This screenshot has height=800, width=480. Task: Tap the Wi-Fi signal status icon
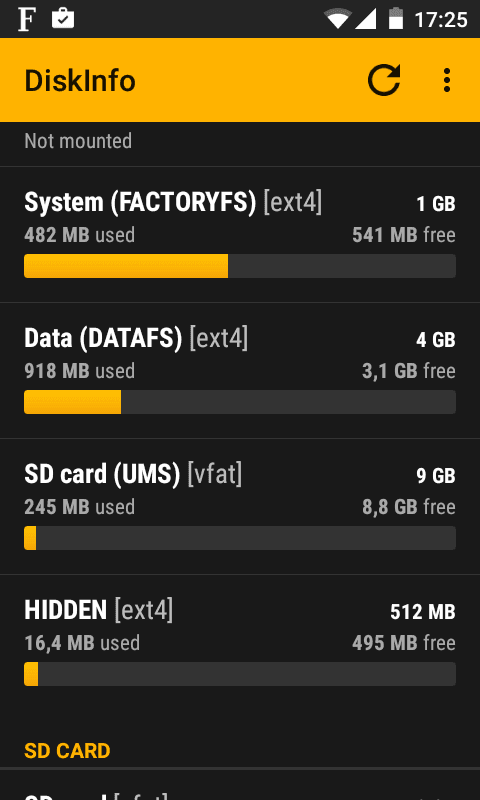tap(338, 20)
